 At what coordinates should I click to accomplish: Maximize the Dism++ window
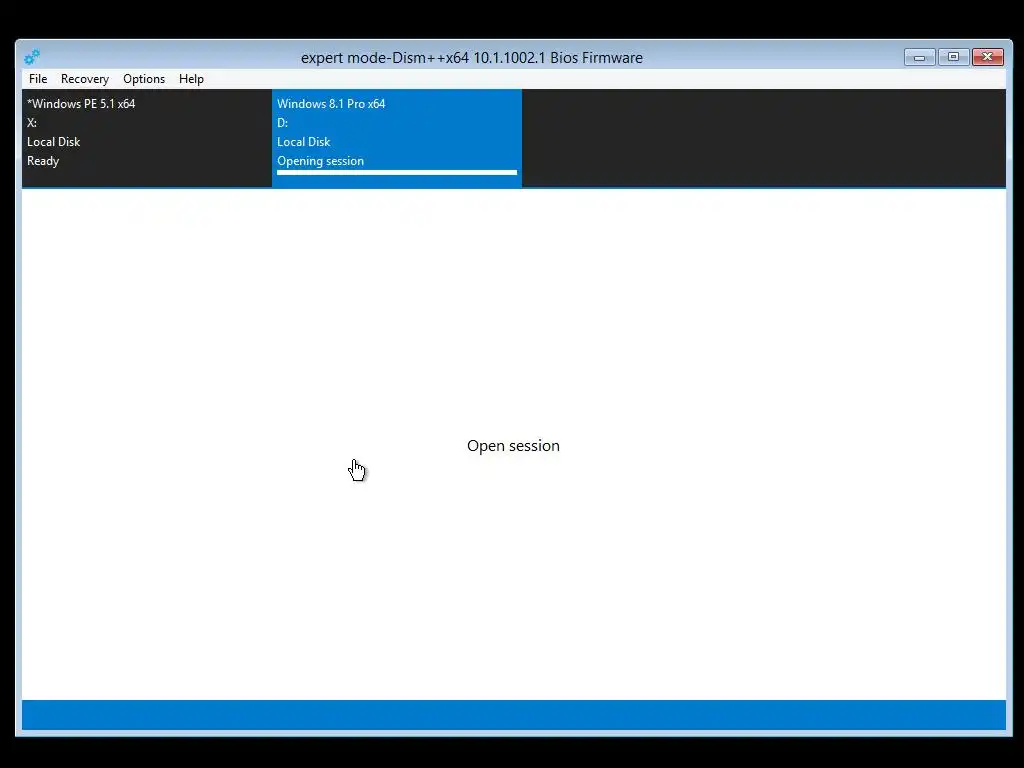(x=953, y=57)
